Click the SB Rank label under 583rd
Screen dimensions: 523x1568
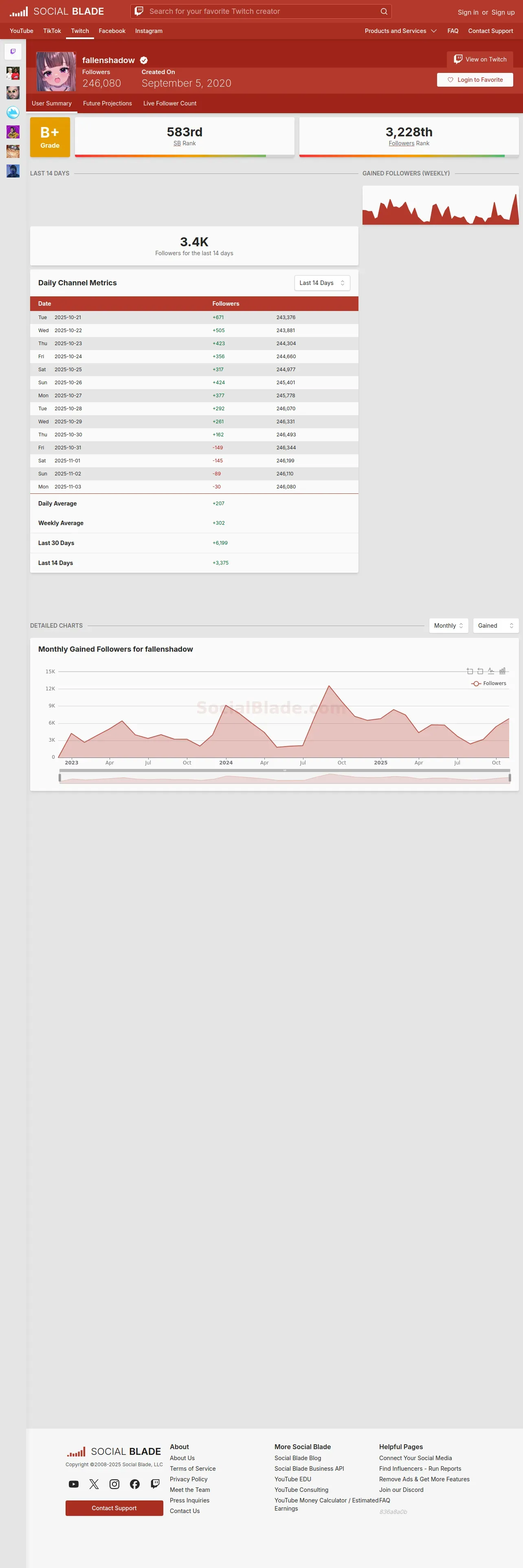pos(185,144)
